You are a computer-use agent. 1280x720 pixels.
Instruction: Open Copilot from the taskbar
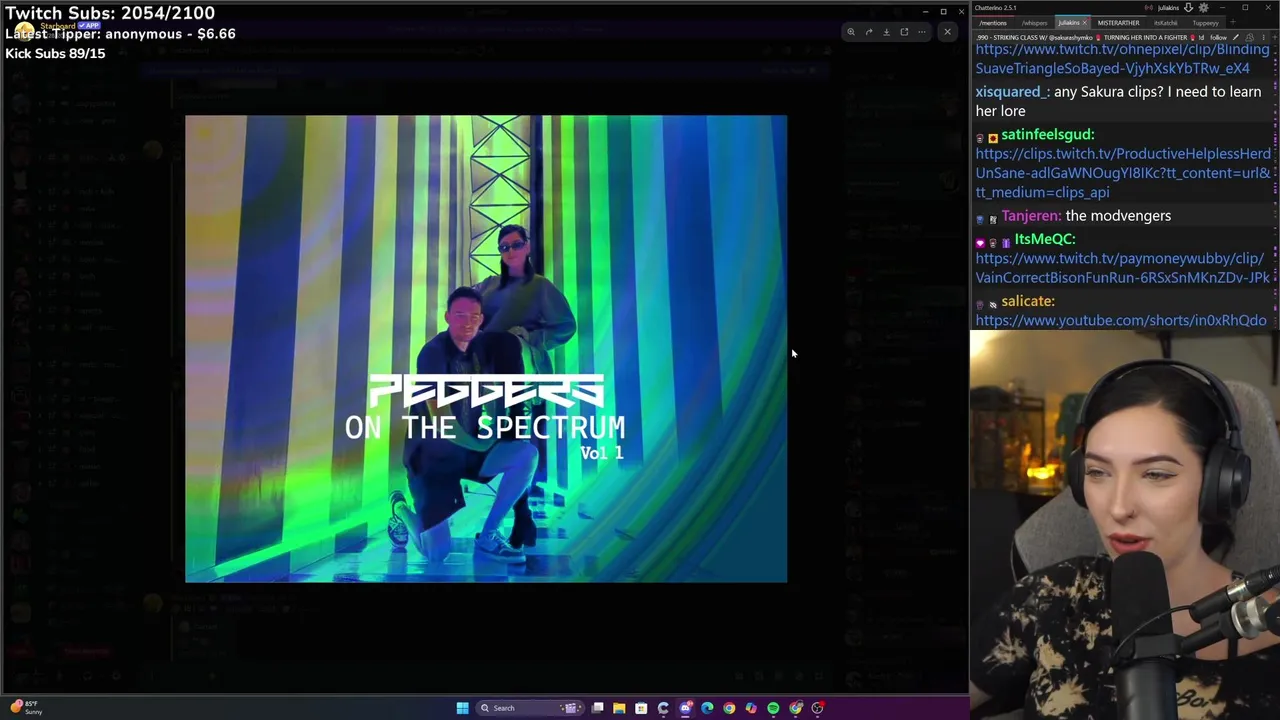tap(751, 708)
